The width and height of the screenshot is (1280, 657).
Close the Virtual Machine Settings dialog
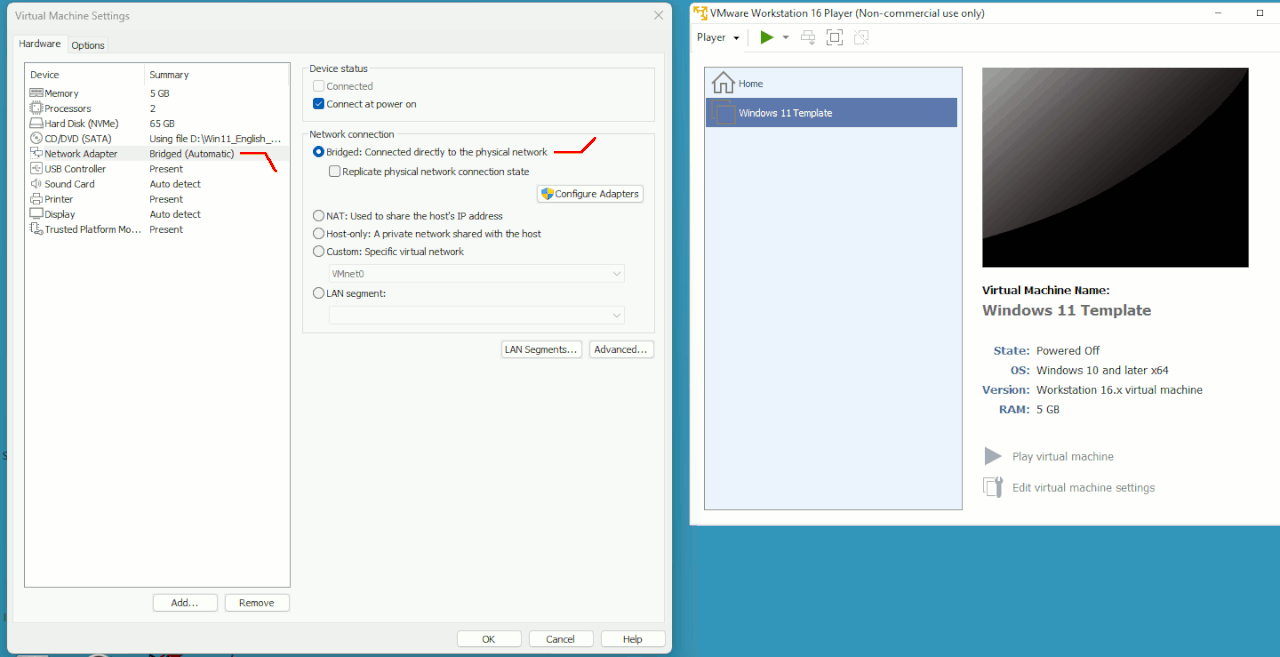tap(658, 15)
